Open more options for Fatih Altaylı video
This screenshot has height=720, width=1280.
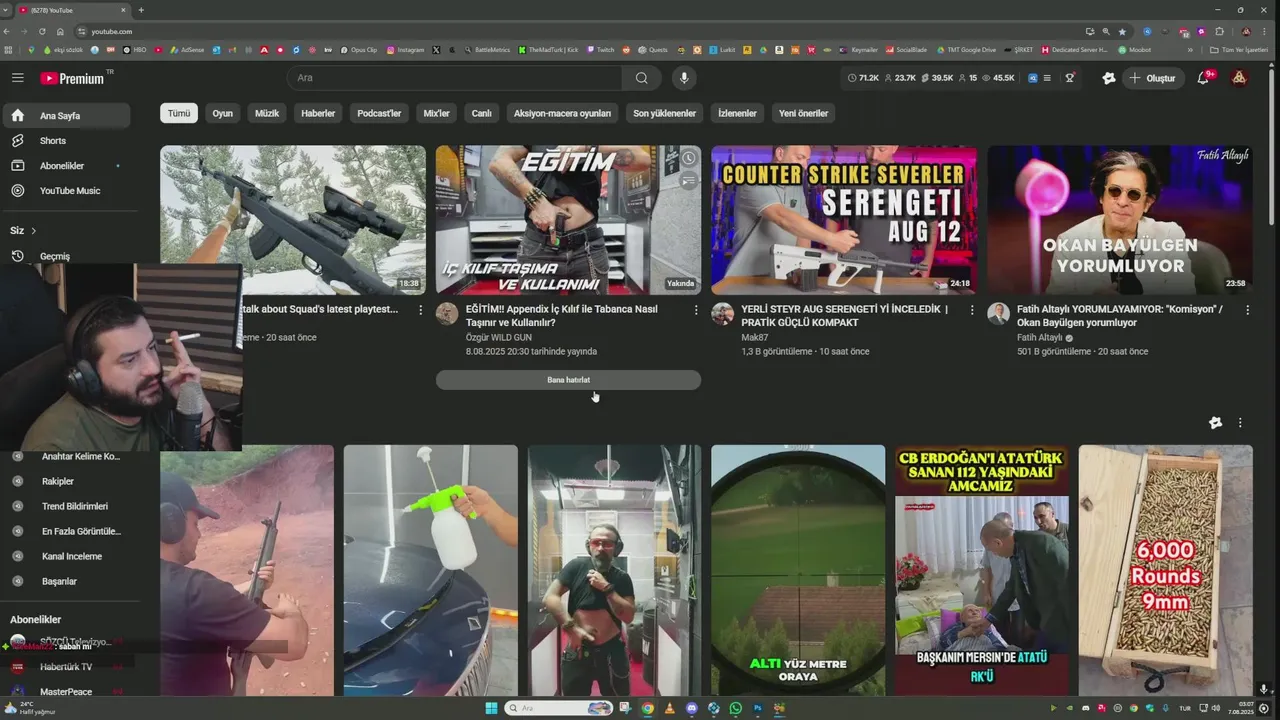pyautogui.click(x=1247, y=310)
